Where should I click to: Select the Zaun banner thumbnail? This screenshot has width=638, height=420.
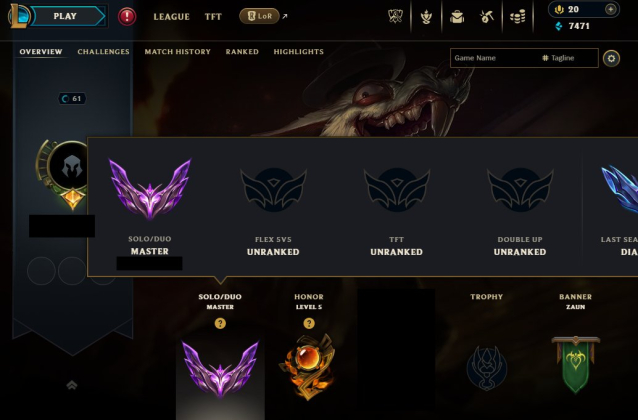pyautogui.click(x=575, y=364)
